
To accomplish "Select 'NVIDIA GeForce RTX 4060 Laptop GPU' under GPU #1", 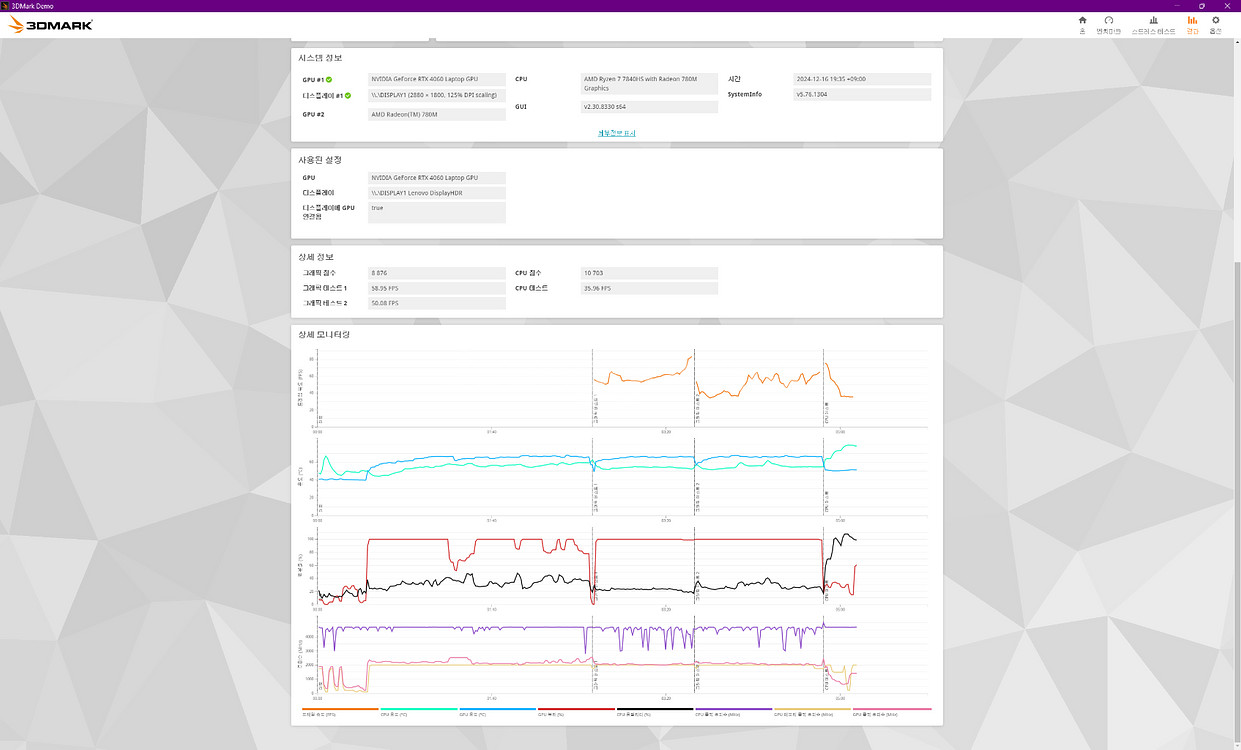I will tap(436, 79).
